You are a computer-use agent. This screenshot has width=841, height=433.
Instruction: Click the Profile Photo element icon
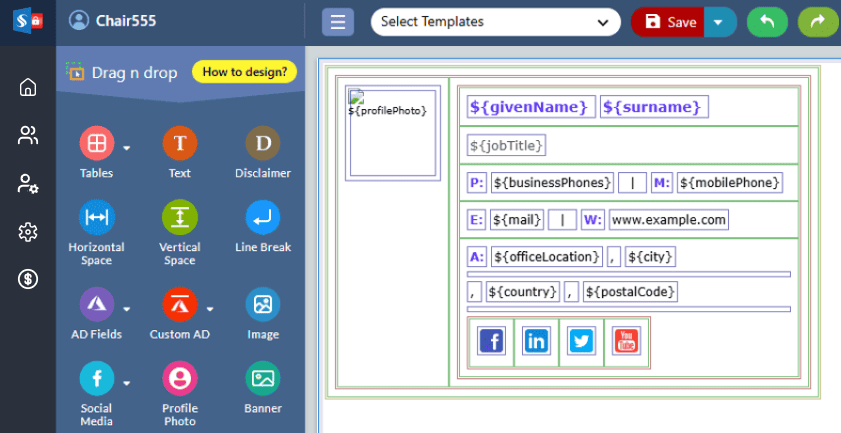coord(179,378)
